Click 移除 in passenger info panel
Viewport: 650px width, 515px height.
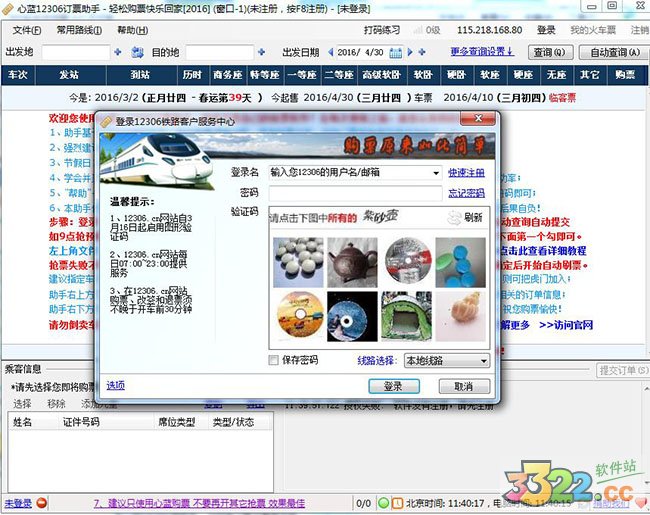[x=56, y=404]
